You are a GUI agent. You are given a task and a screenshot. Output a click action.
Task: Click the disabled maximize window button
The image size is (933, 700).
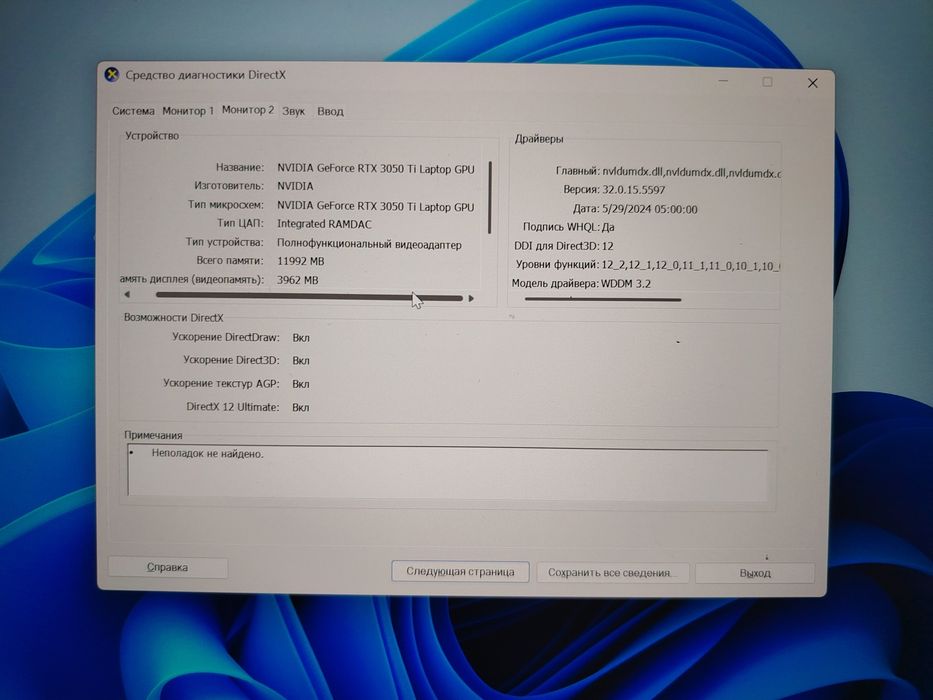point(768,82)
